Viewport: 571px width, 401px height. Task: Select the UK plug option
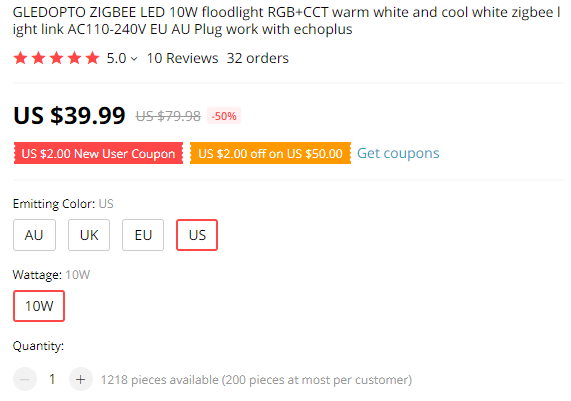pos(89,235)
